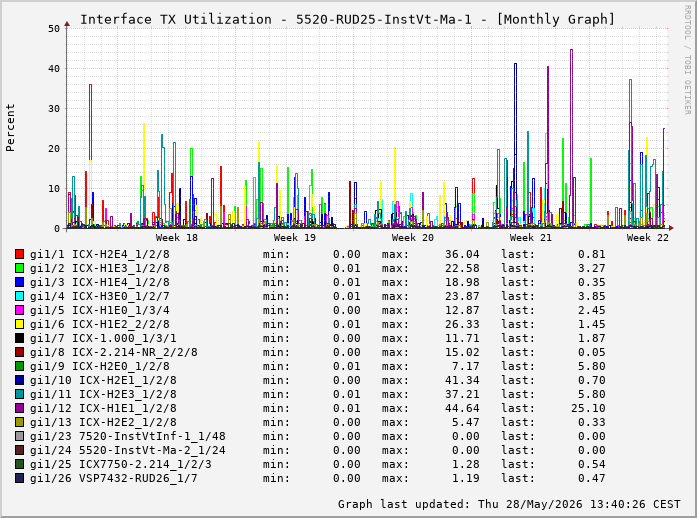
Task: Click the Week 22 axis label
Action: (647, 237)
